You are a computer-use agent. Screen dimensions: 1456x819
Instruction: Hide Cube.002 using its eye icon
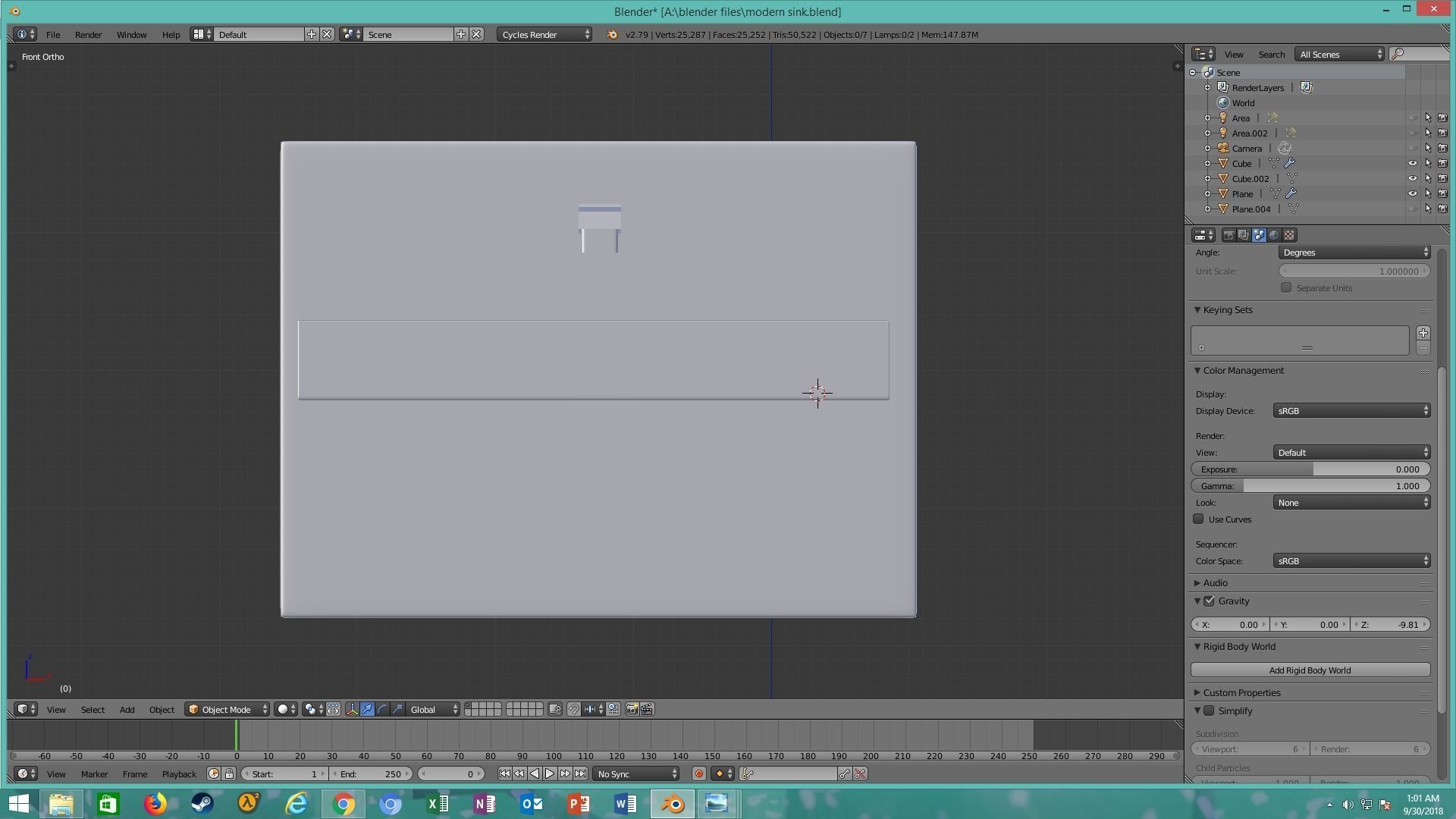[1412, 178]
